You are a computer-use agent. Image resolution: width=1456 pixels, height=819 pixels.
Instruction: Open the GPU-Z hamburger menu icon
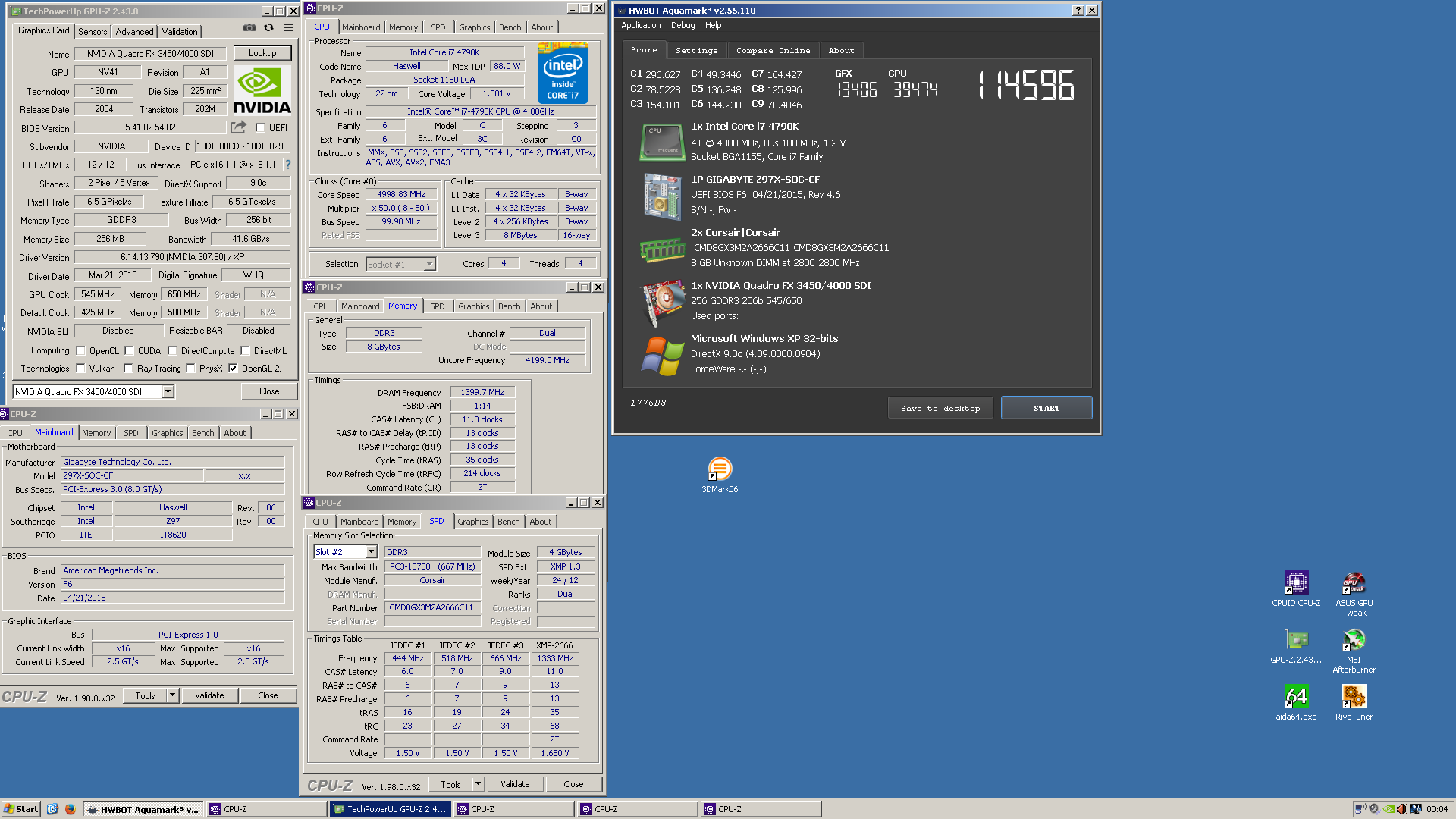click(288, 27)
